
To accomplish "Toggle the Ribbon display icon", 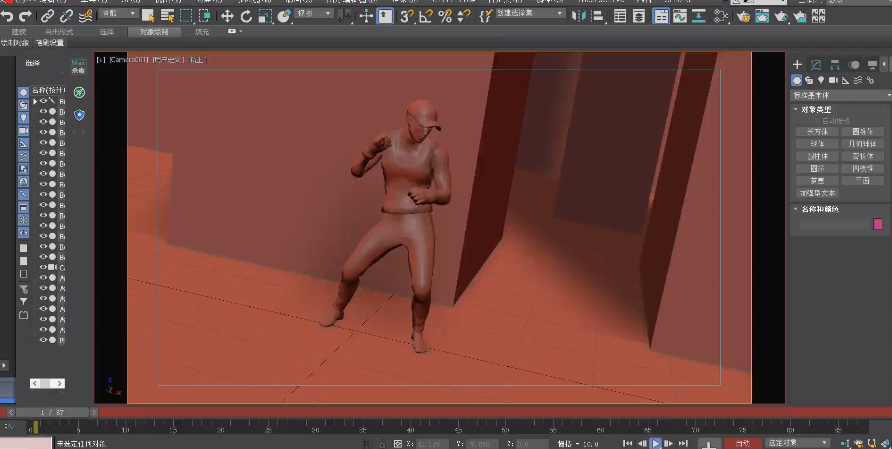I will 660,16.
